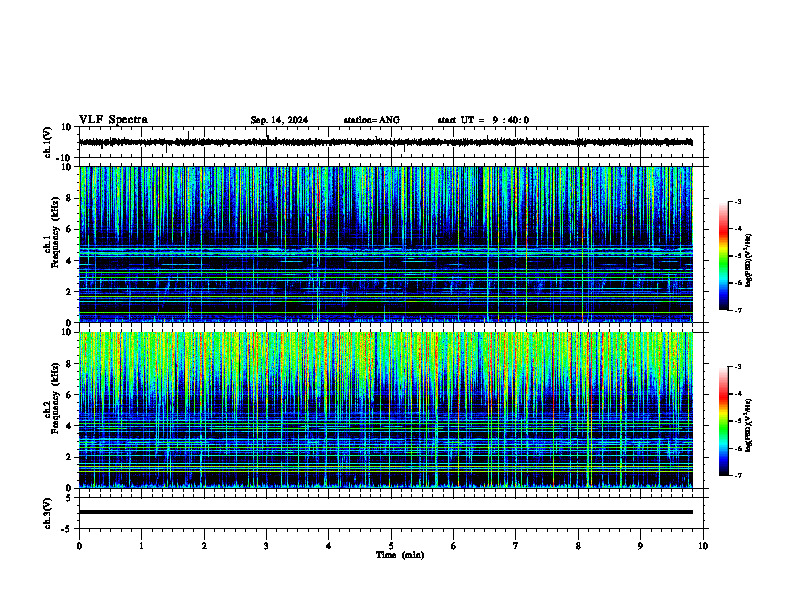Click the thick black ch.3 voltage trace

pyautogui.click(x=385, y=512)
